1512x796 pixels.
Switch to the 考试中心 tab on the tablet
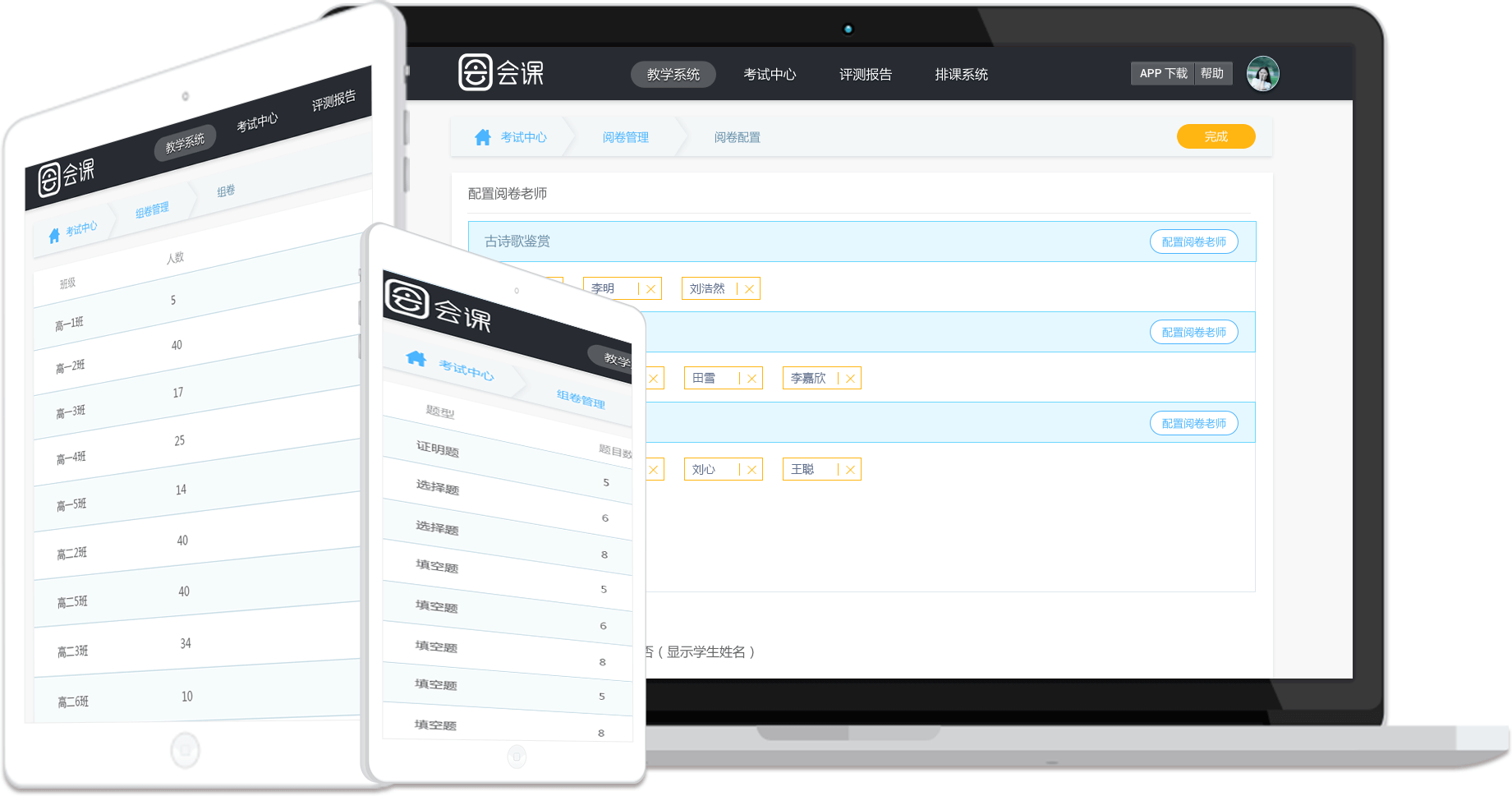[257, 122]
